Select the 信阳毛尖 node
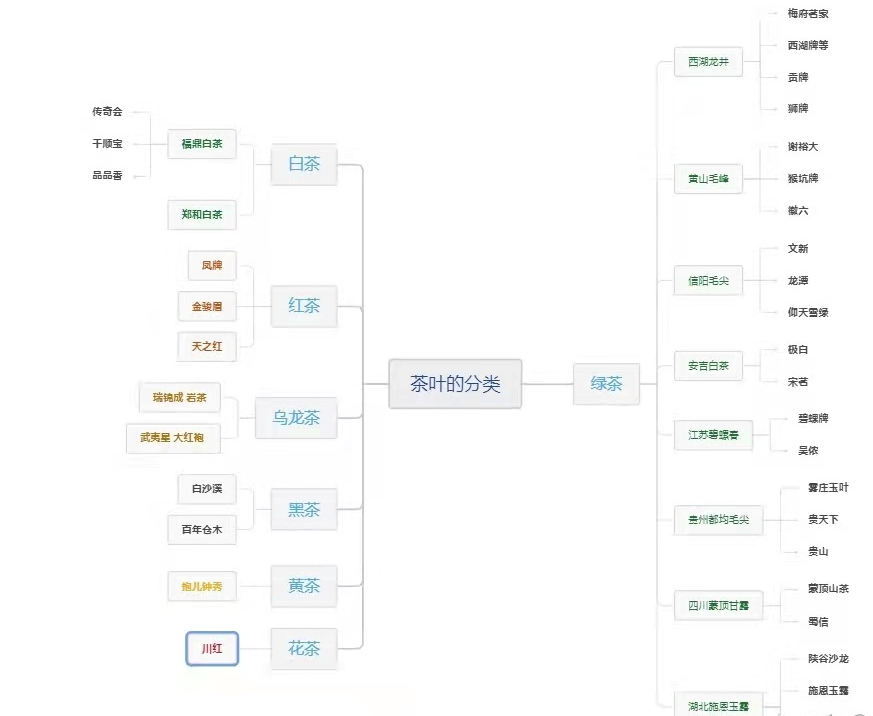873x716 pixels. tap(708, 281)
